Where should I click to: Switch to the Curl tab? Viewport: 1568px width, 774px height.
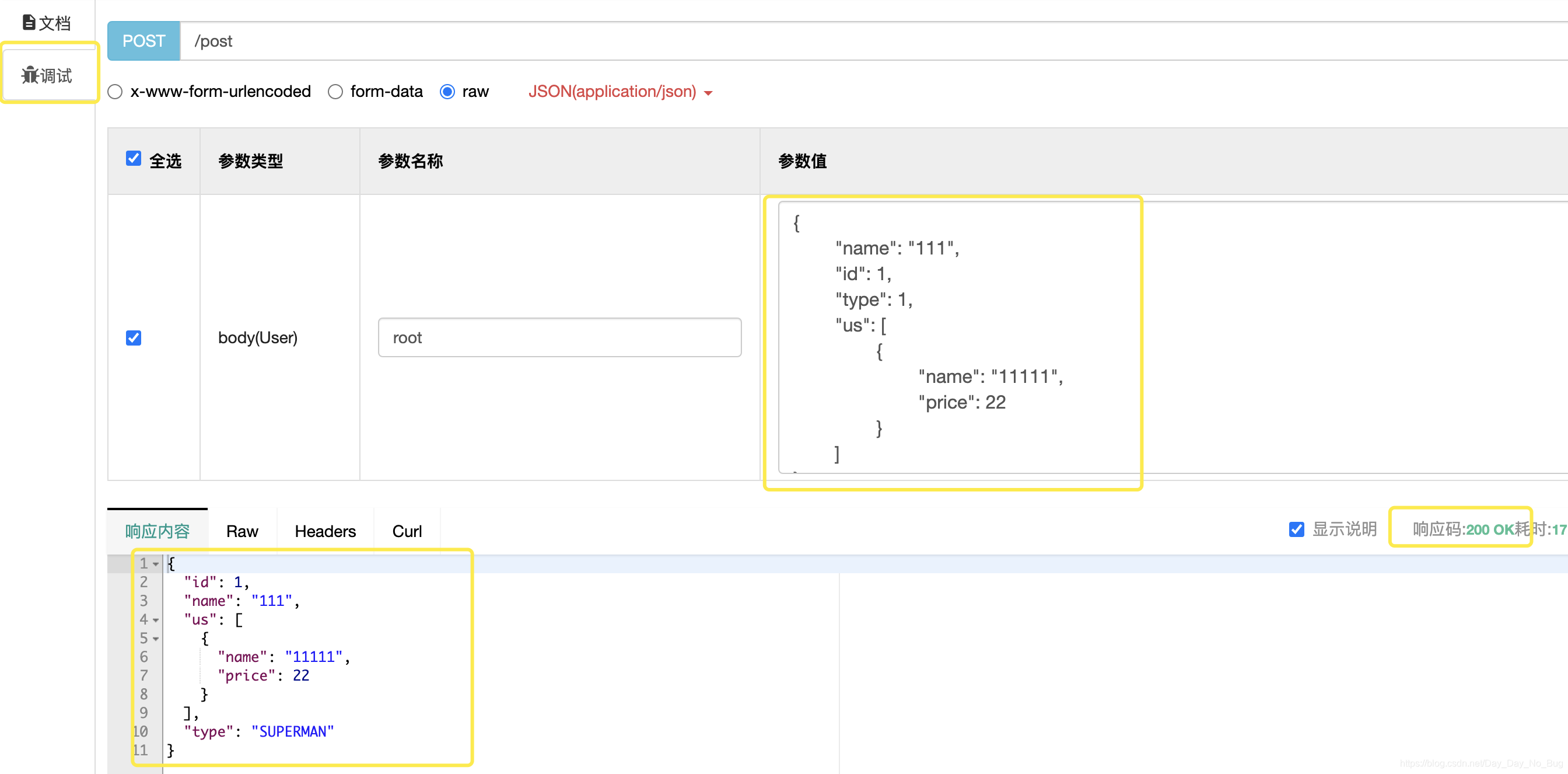pos(407,531)
